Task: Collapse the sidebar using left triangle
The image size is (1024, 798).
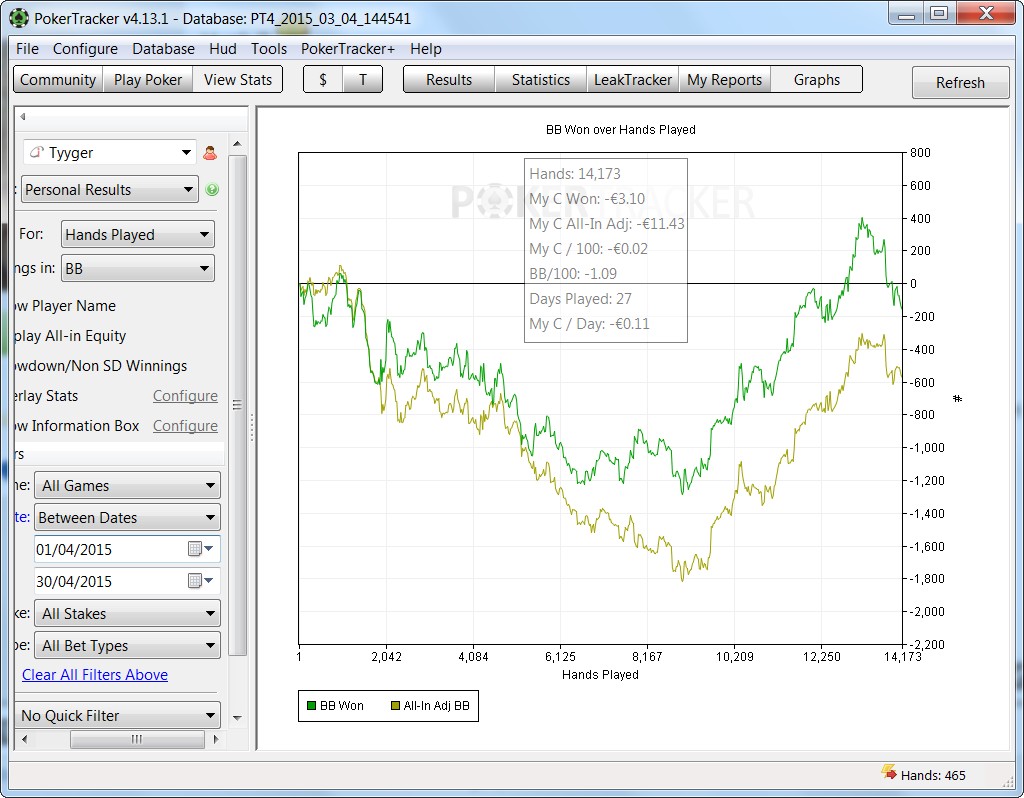Action: click(23, 117)
